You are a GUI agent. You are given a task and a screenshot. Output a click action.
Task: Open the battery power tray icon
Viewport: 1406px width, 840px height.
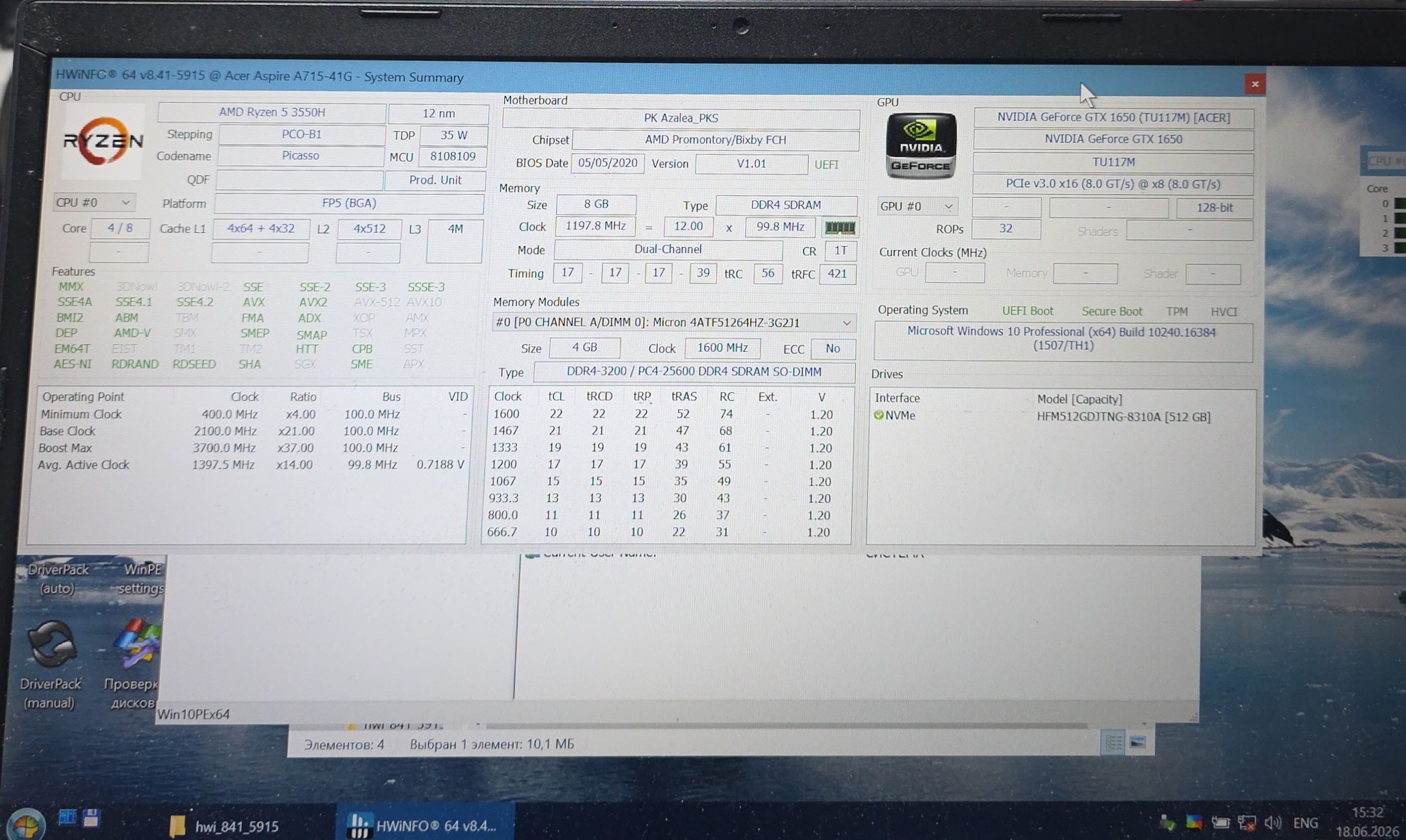pyautogui.click(x=1220, y=822)
